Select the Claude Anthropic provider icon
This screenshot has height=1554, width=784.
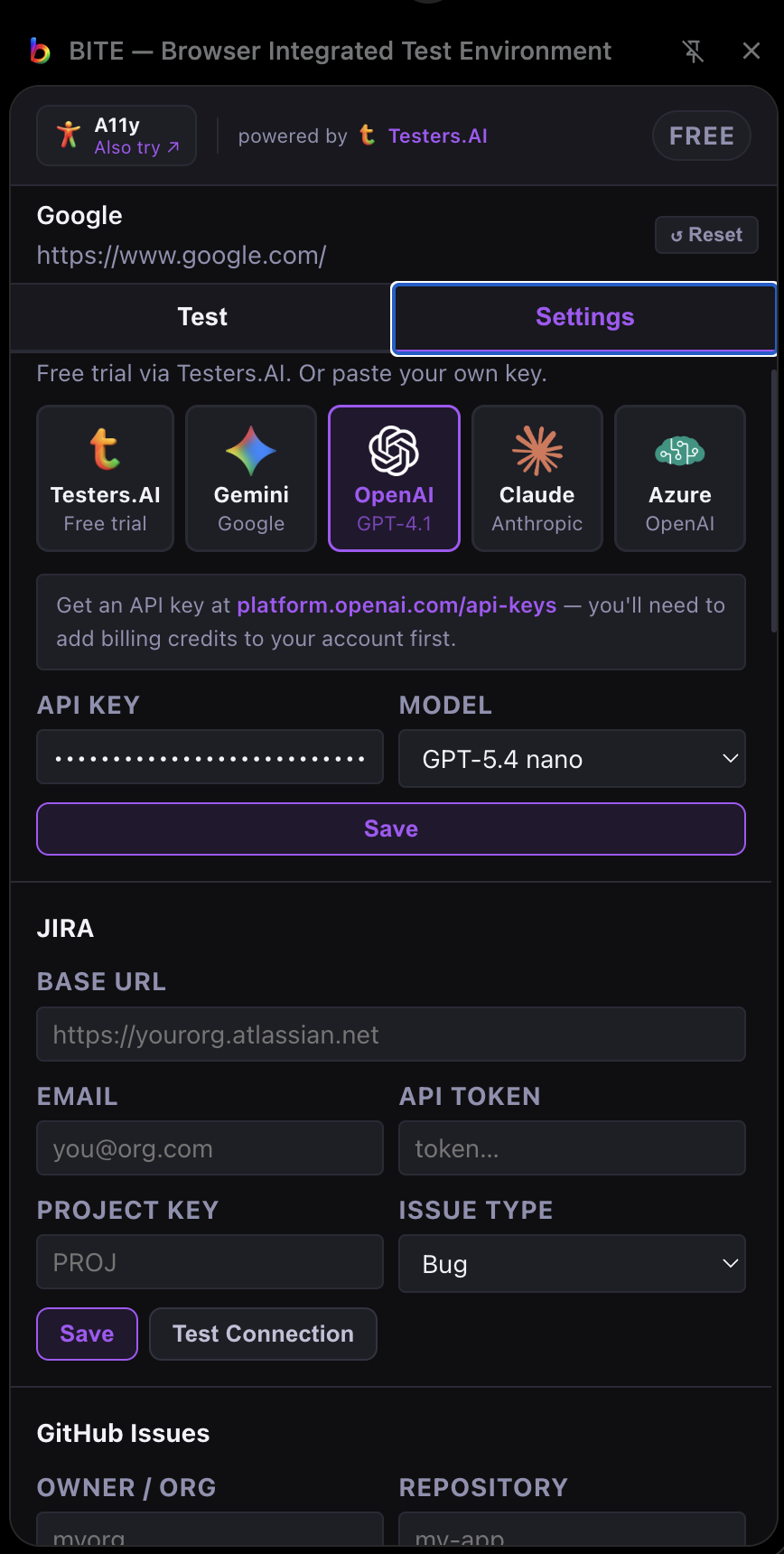[537, 449]
